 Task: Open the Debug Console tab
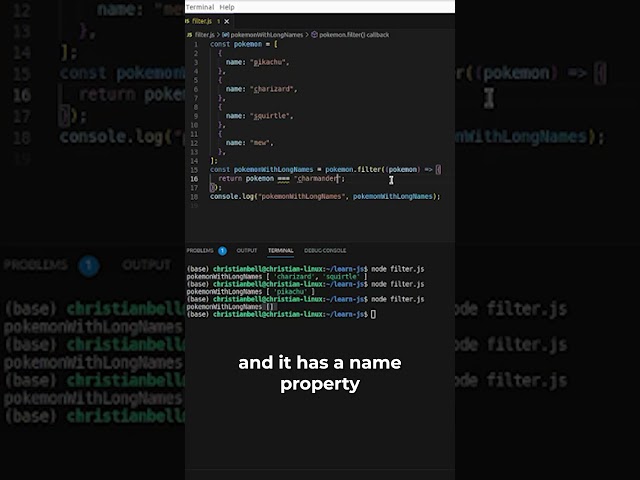point(325,251)
